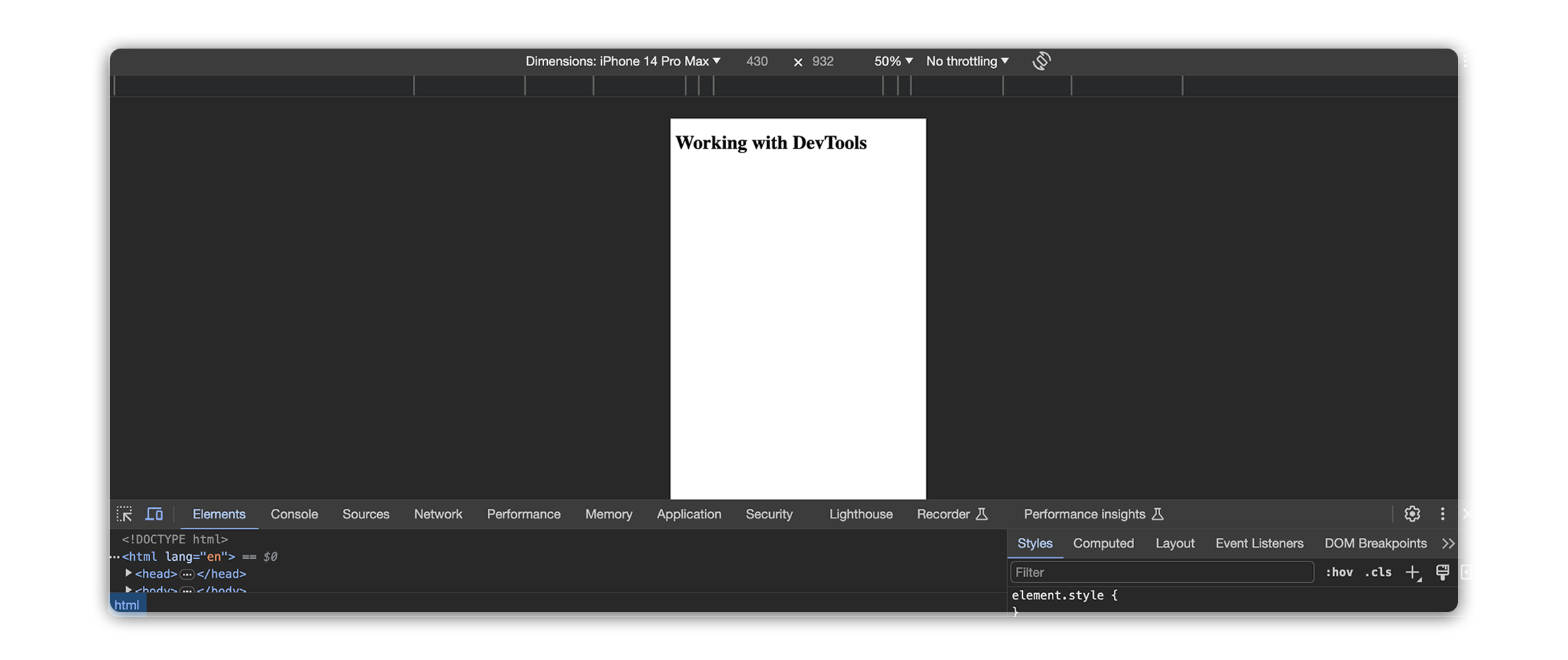Click the html breadcrumb at bottom
The height and width of the screenshot is (660, 1568).
127,605
